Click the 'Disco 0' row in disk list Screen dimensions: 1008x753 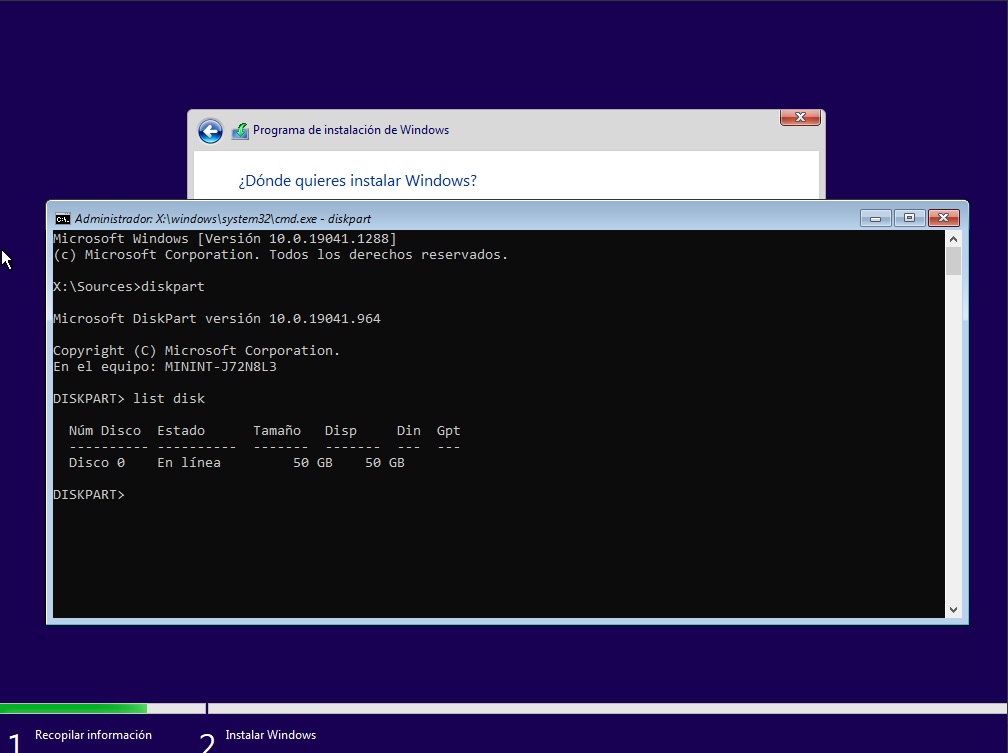[237, 462]
